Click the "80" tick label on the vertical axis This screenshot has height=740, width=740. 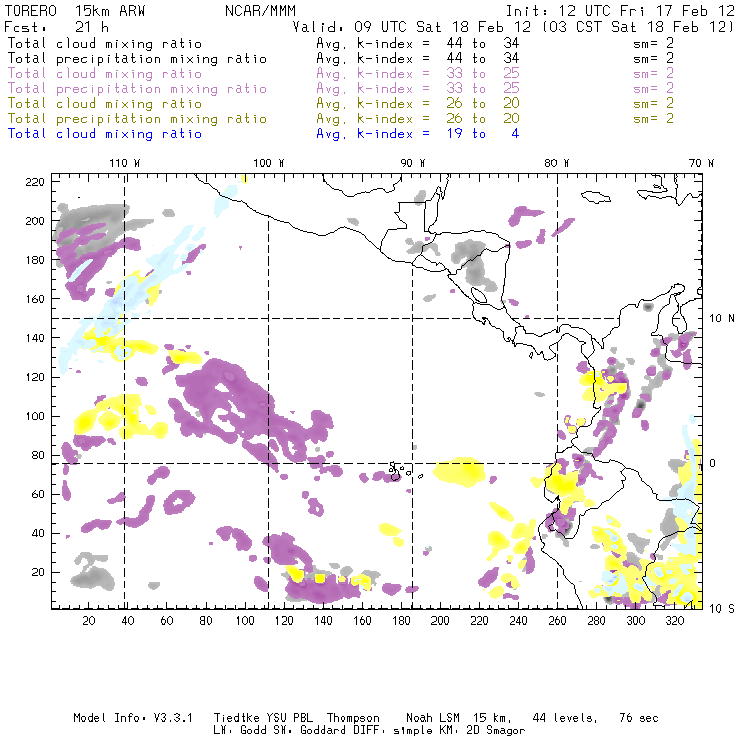click(38, 455)
